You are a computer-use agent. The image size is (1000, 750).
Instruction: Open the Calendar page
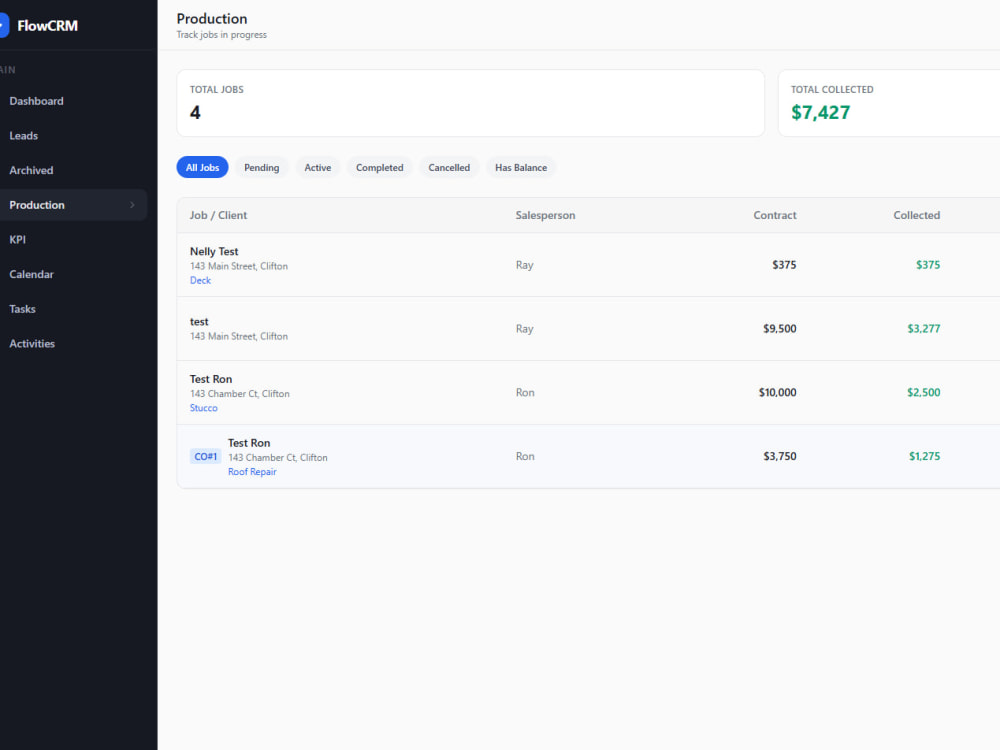coord(31,274)
